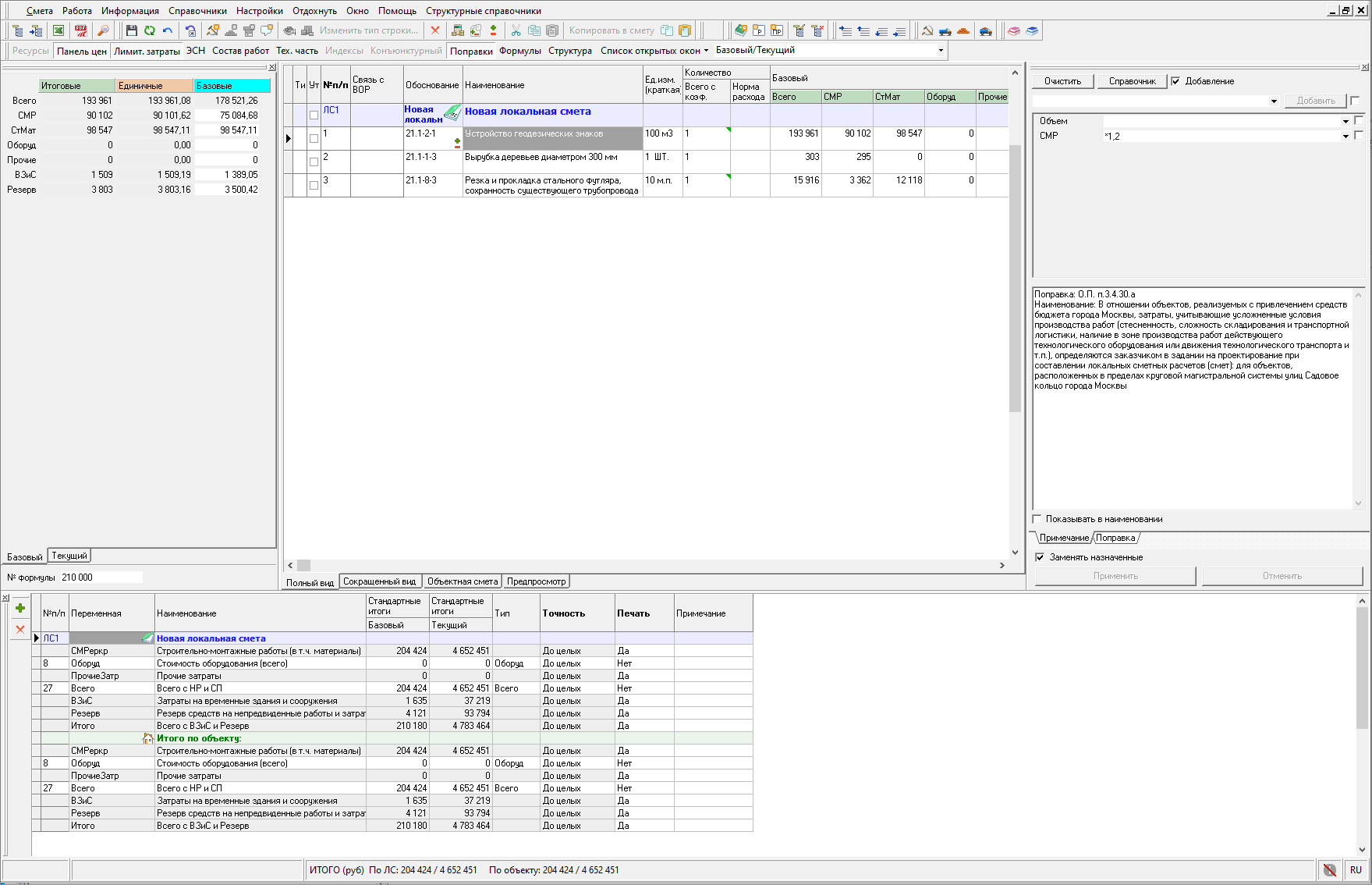The width and height of the screenshot is (1372, 885).
Task: Expand the СМР coefficient dropdown arrow
Action: click(x=1345, y=137)
